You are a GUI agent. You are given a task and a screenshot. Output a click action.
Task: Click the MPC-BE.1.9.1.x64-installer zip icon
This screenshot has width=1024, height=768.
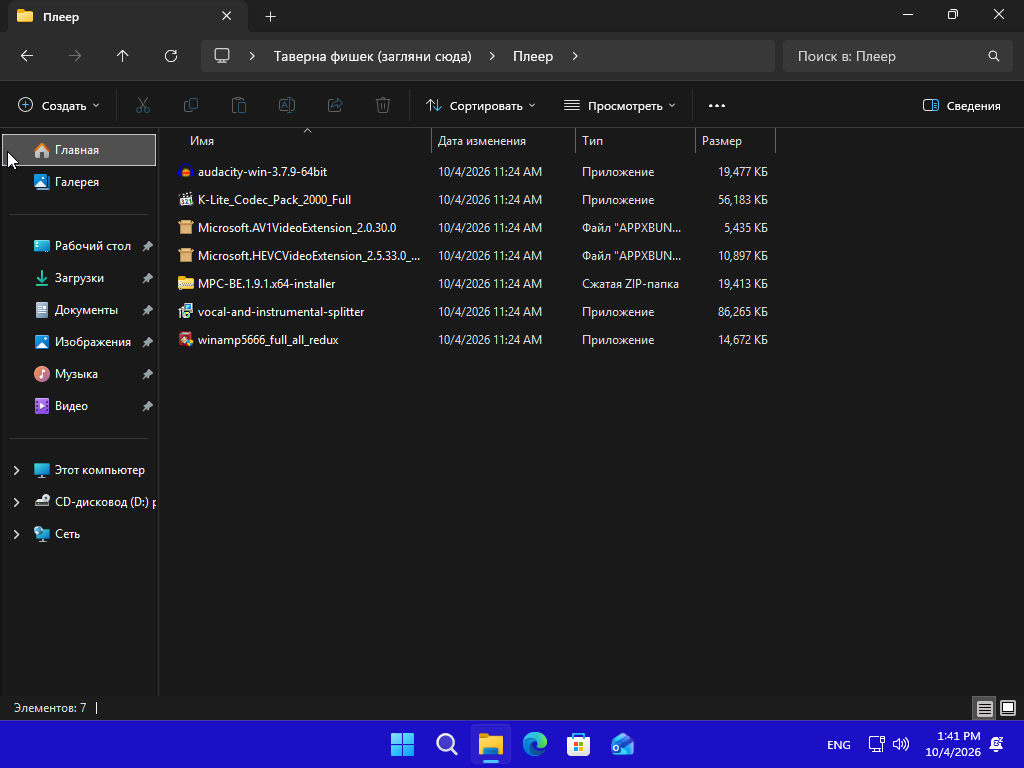185,283
